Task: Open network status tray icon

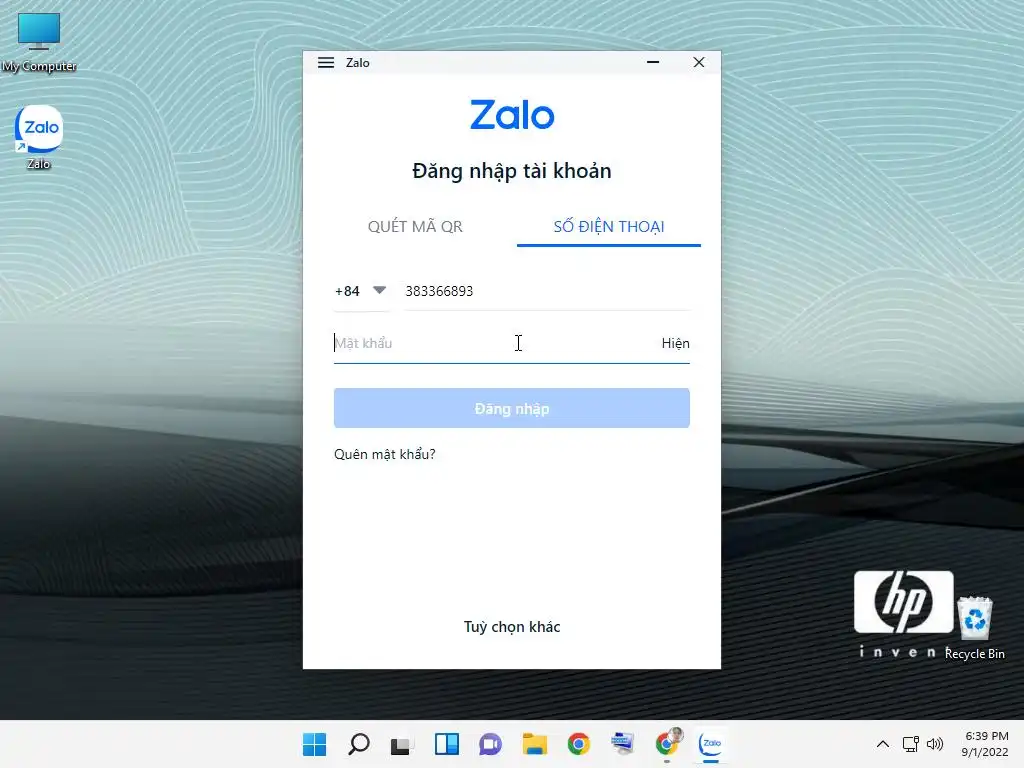Action: [x=910, y=744]
